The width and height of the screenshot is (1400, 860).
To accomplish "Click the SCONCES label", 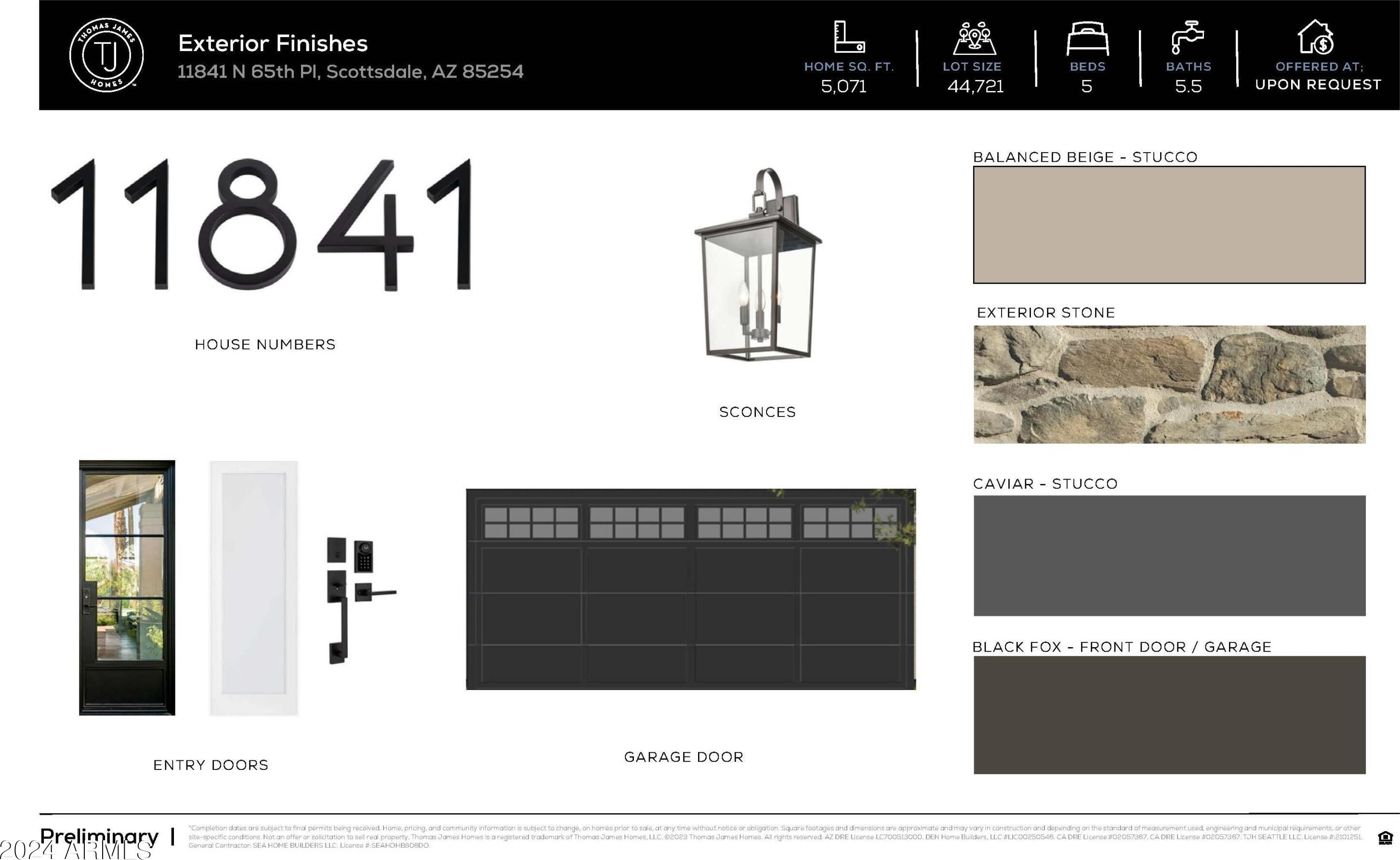I will [757, 412].
